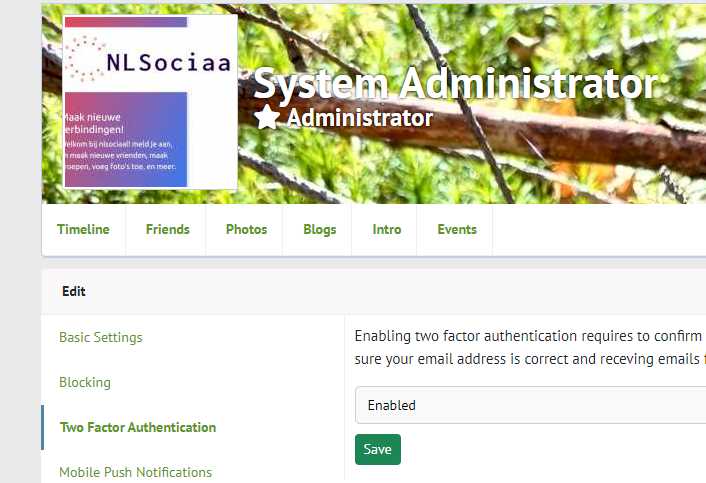Click the Administrator role label
Viewport: 706px width, 483px height.
click(x=360, y=118)
